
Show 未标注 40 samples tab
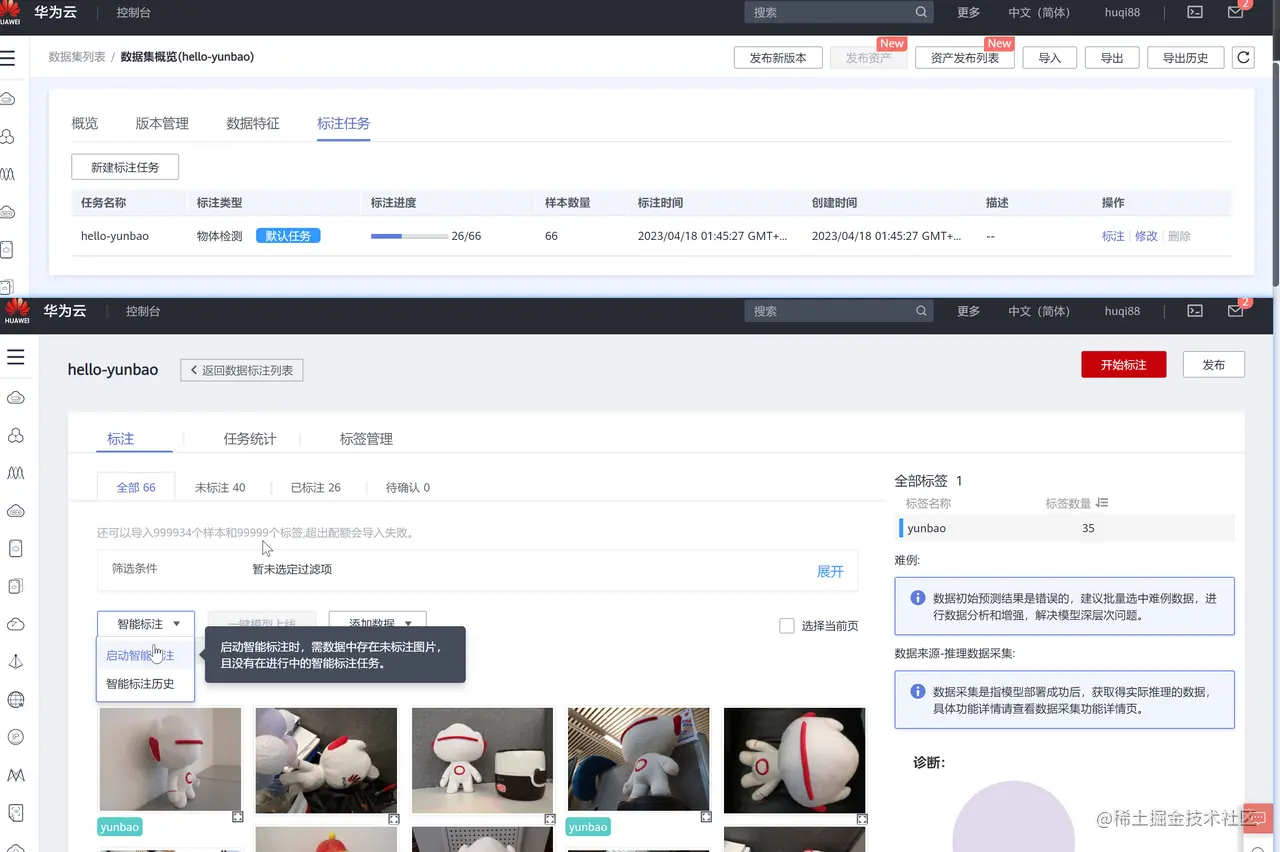coord(220,488)
